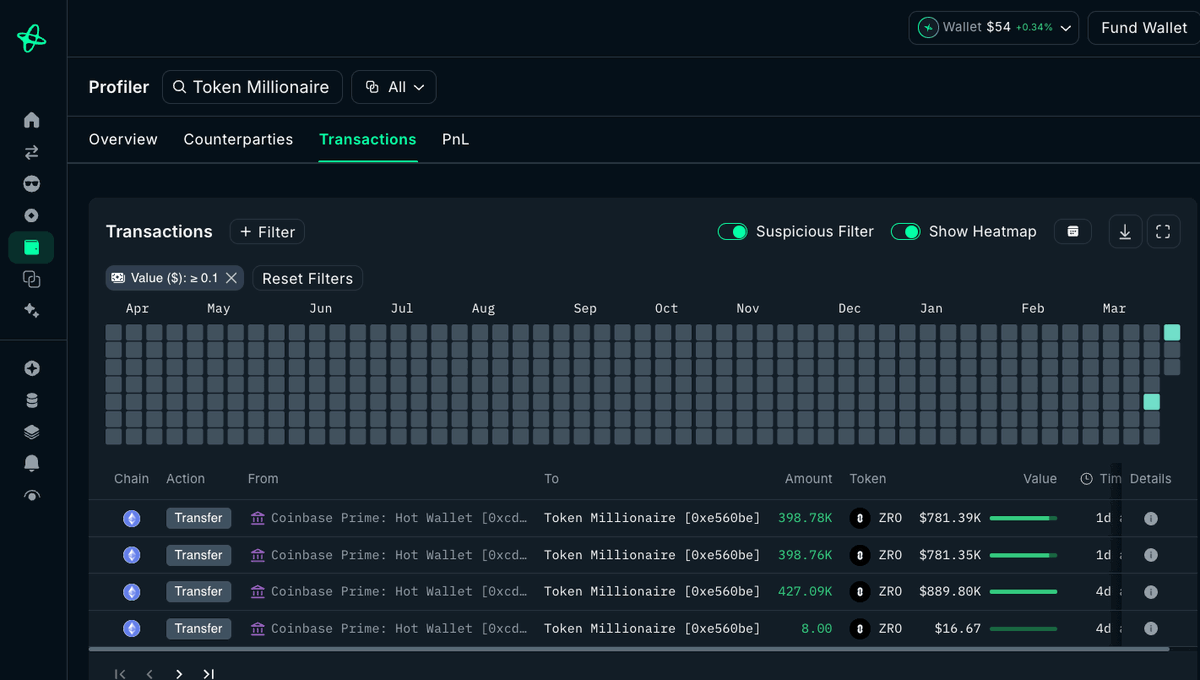Click Token Millionaire address in 398.76K row

click(x=652, y=555)
